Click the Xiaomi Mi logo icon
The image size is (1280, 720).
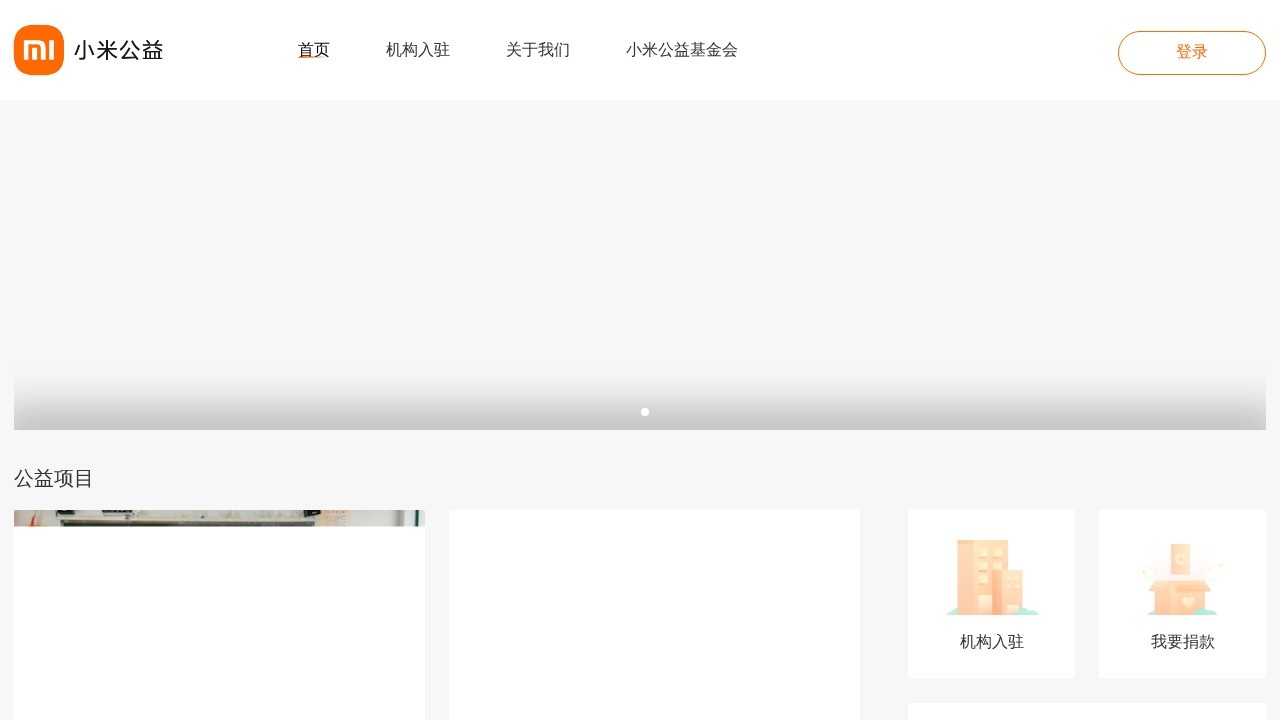[x=39, y=49]
